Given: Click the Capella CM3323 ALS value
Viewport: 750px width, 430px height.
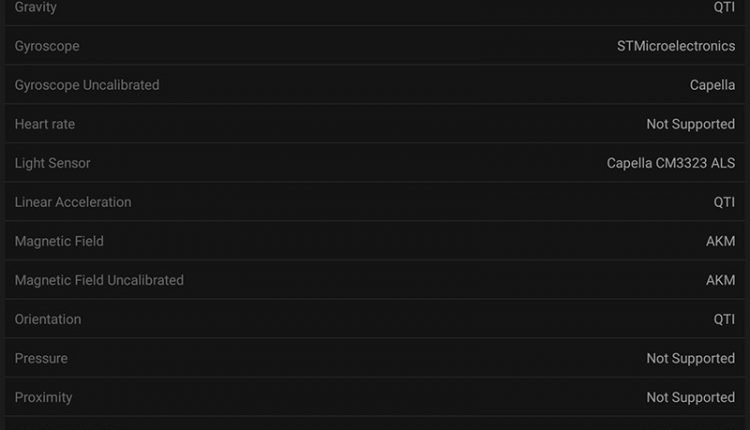Looking at the screenshot, I should [x=670, y=163].
